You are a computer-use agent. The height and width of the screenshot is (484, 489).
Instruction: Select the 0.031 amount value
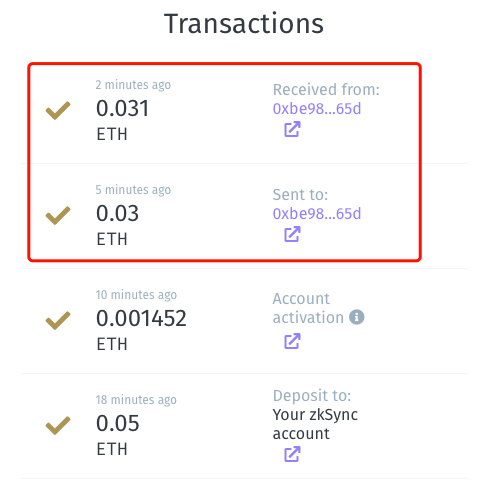click(122, 108)
